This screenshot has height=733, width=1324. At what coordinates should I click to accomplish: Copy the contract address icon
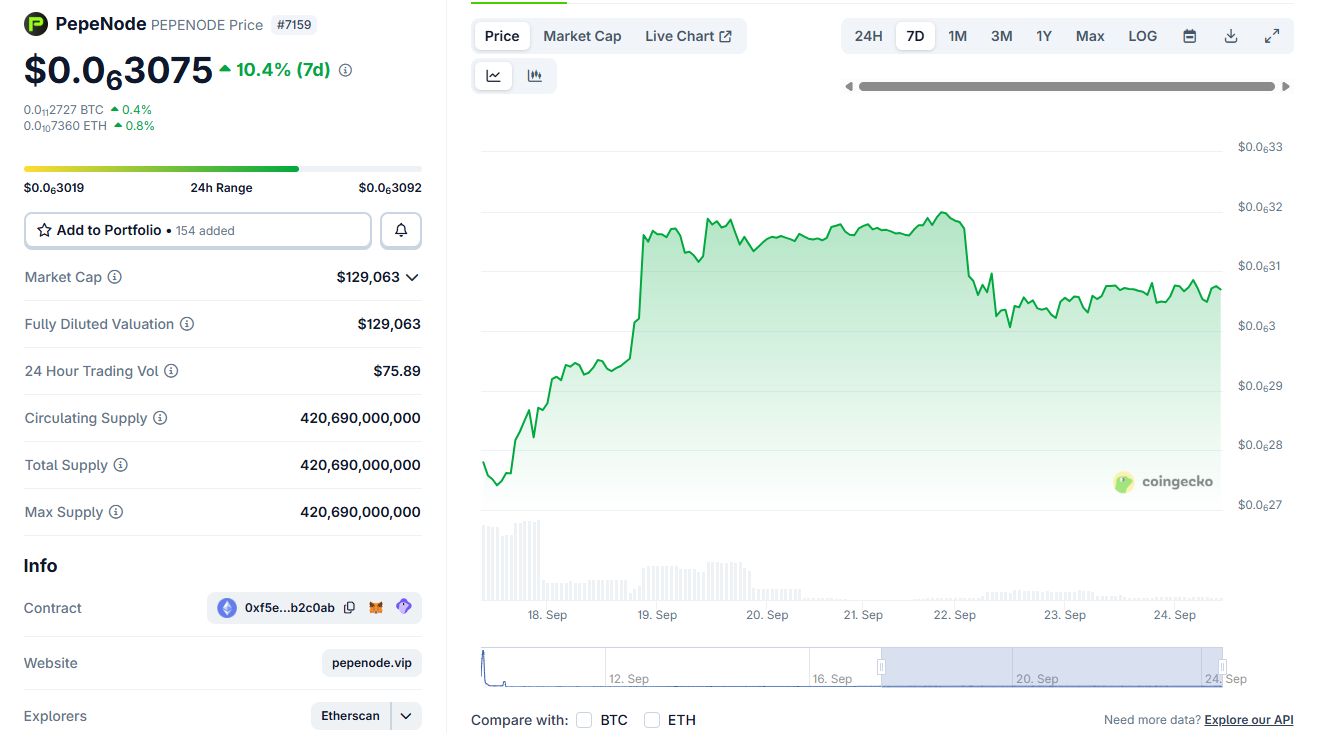pyautogui.click(x=349, y=607)
